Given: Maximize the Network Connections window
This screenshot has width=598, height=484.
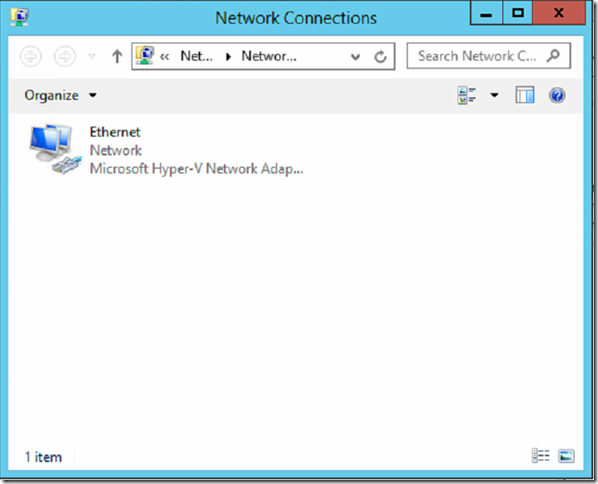Looking at the screenshot, I should click(518, 14).
